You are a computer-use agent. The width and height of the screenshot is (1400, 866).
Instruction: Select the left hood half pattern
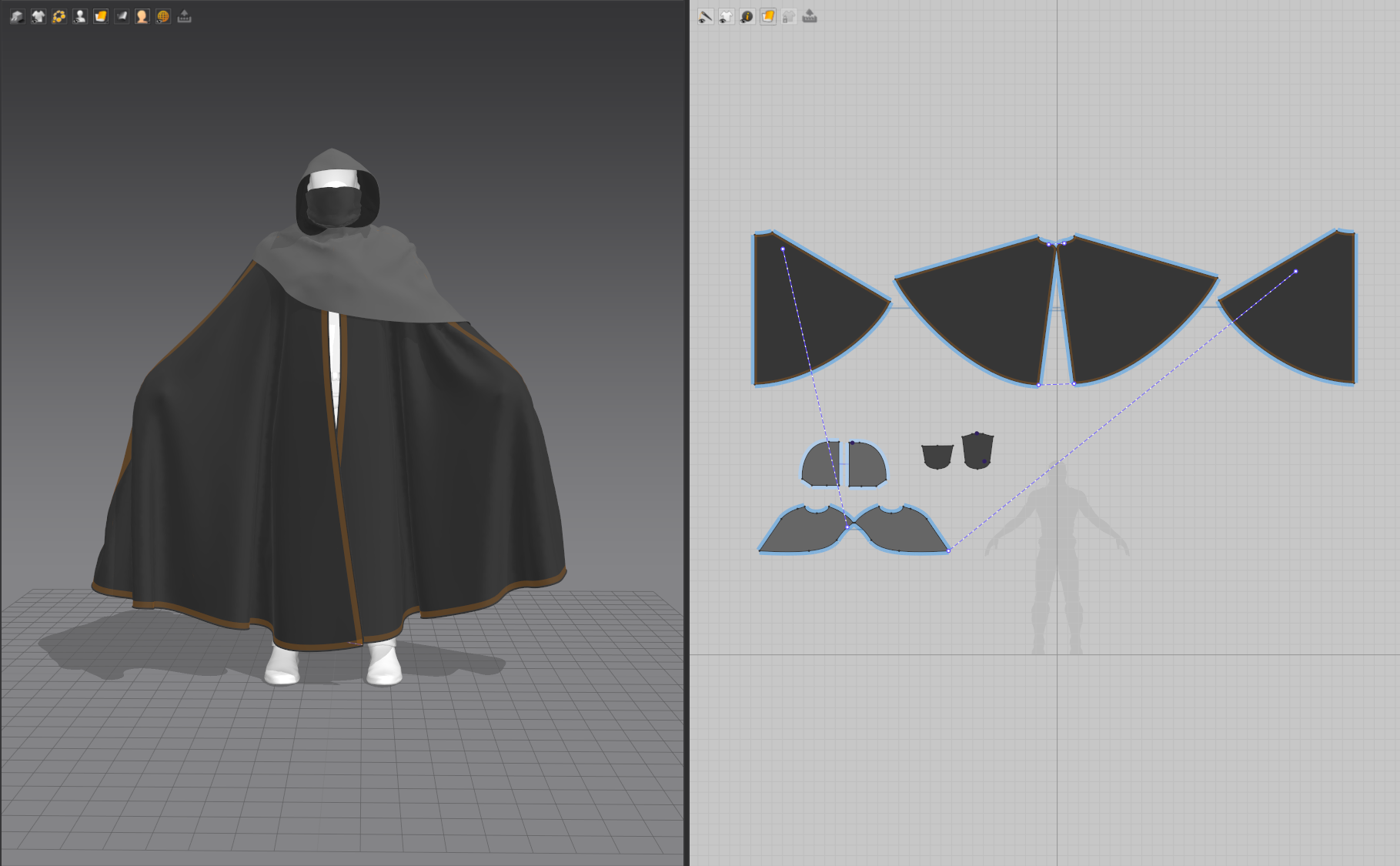[822, 466]
